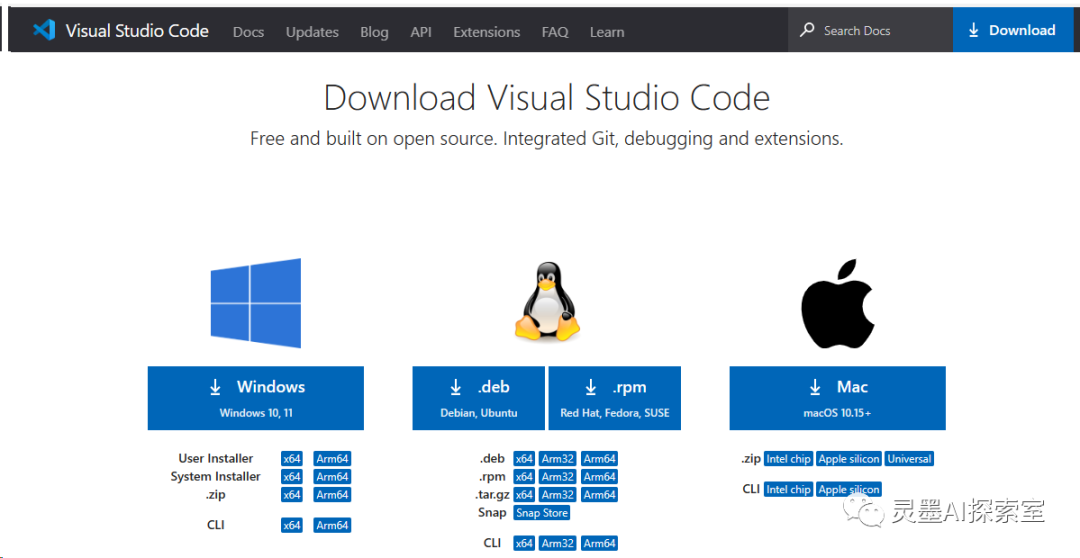Select Arm32 in the Linux CLI row
Viewport: 1080px width, 558px height.
point(558,543)
